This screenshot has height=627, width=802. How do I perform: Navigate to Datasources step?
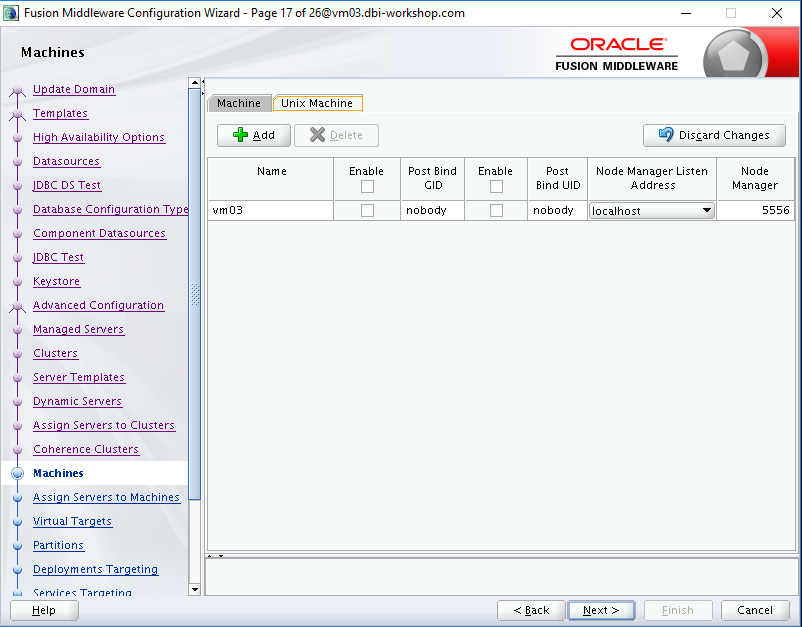point(66,161)
